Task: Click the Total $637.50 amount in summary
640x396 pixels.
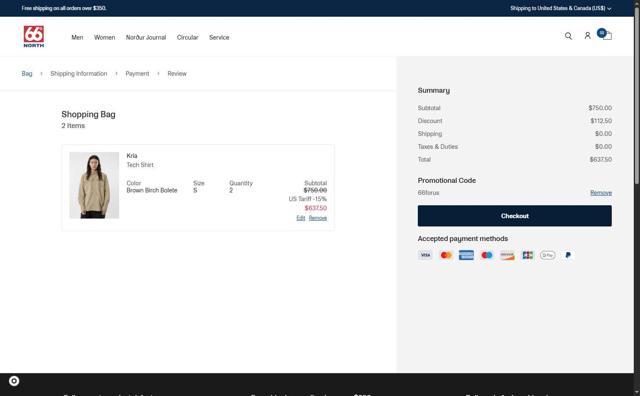Action: point(600,159)
